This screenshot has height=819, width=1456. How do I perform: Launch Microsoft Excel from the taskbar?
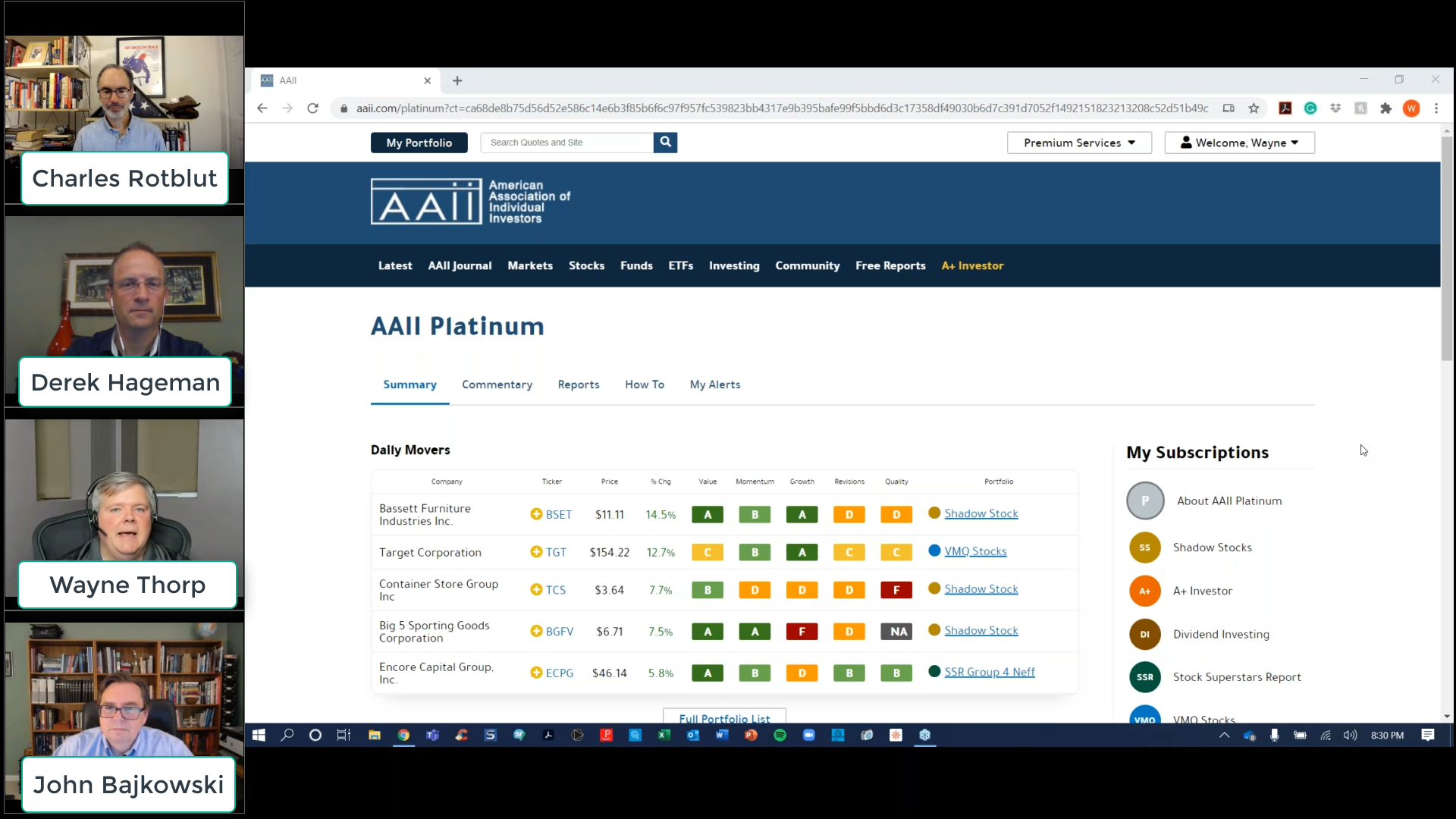(664, 735)
